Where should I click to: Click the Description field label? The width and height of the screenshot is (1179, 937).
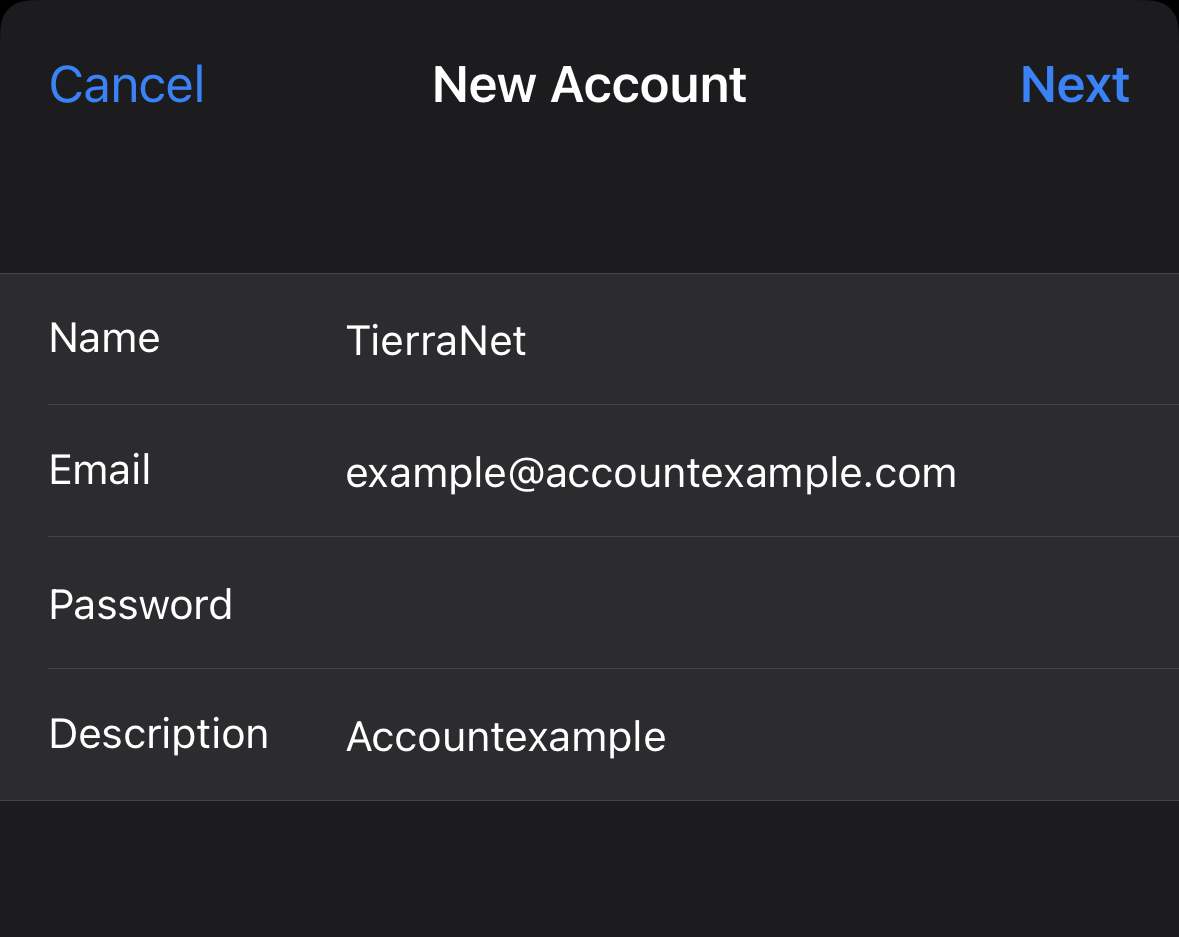click(159, 734)
